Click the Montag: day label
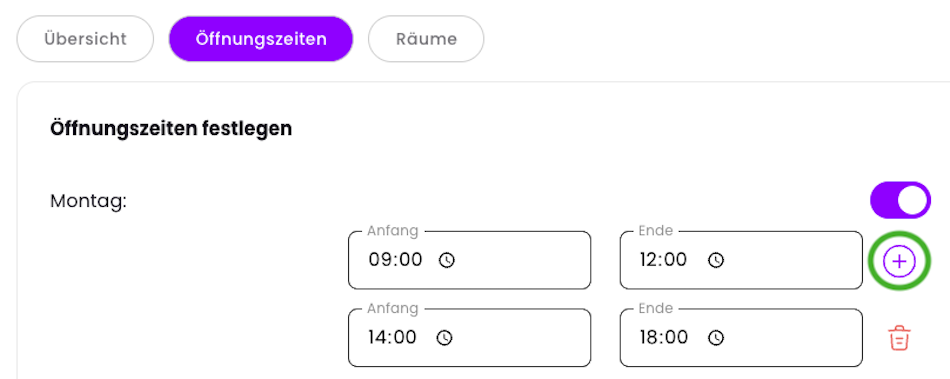 point(88,201)
